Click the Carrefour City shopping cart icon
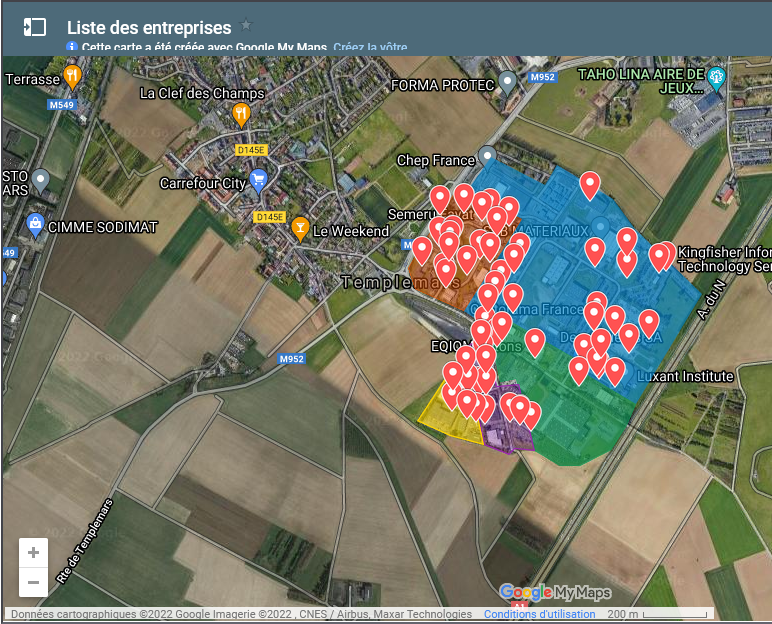Screen dimensions: 772x624 259,181
